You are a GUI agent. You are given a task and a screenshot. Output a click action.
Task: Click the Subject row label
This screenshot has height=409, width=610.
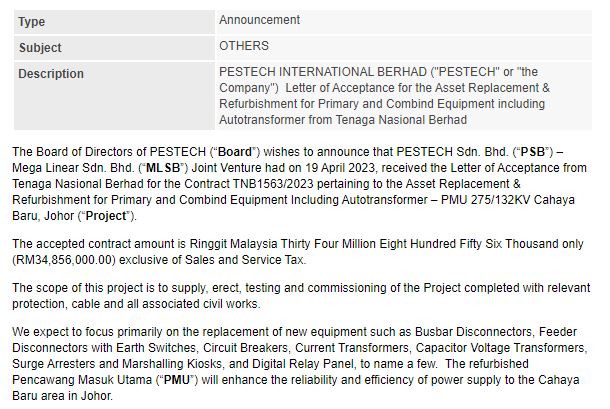[x=40, y=47]
